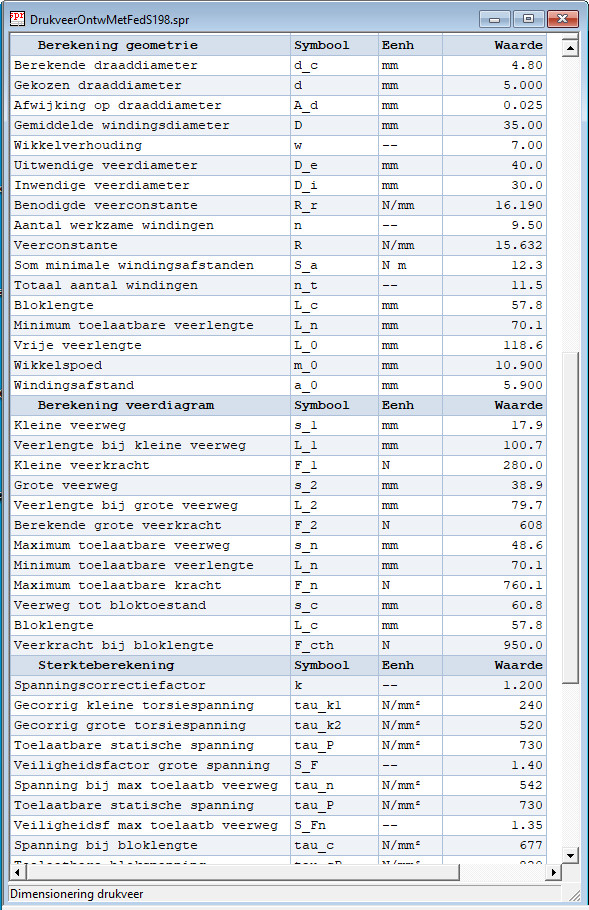
Task: Click the vertical scrollbar down arrow
Action: (570, 855)
